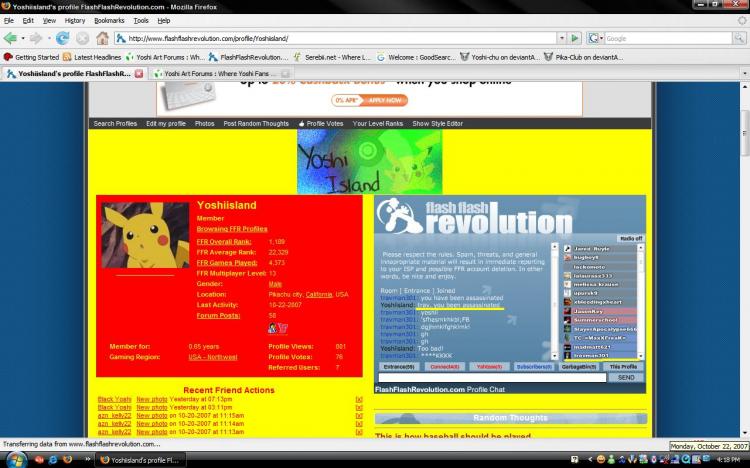This screenshot has height=468, width=750.
Task: Go to the Firefox home page icon
Action: pyautogui.click(x=102, y=38)
